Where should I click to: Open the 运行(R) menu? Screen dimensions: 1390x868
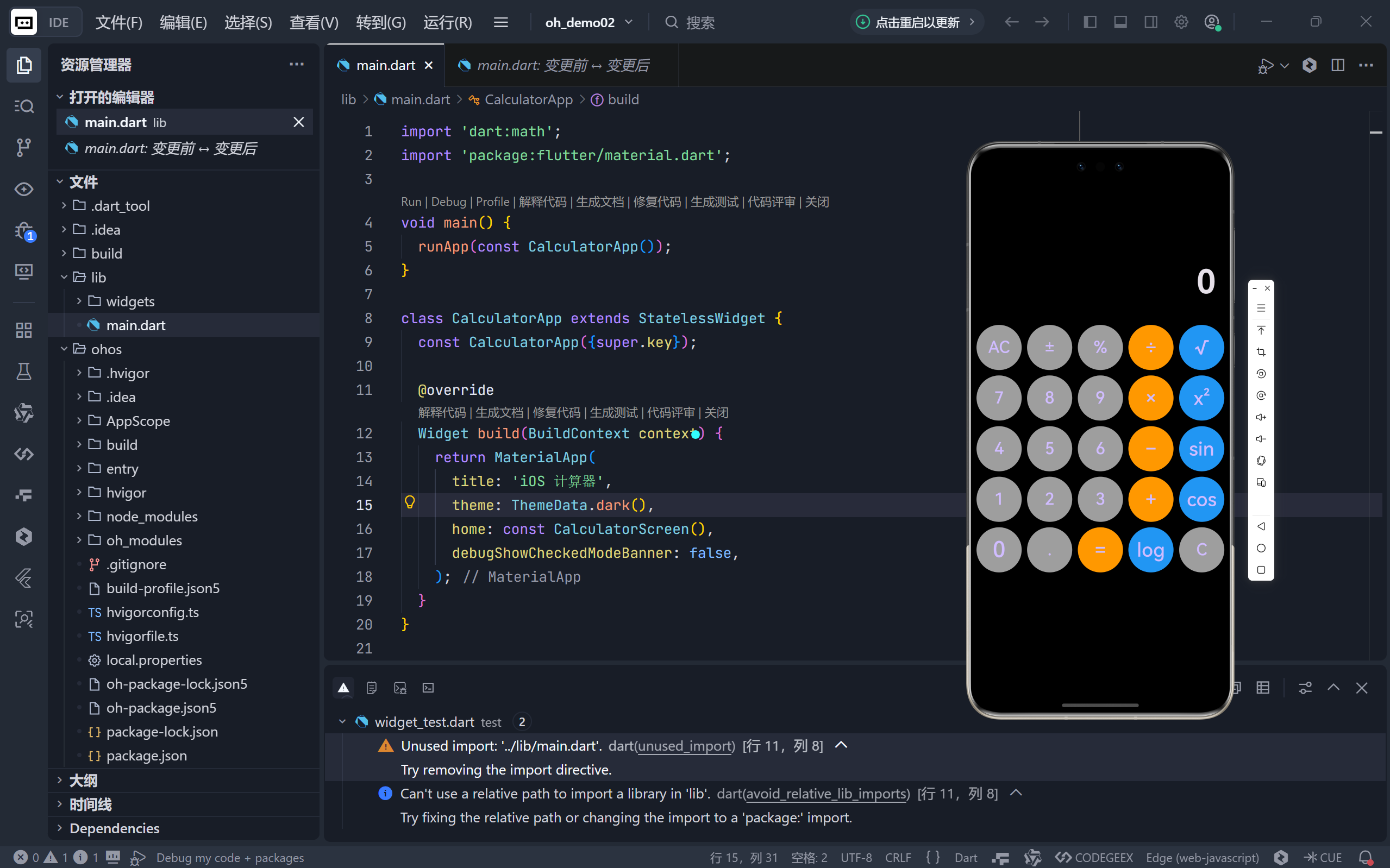[x=447, y=22]
